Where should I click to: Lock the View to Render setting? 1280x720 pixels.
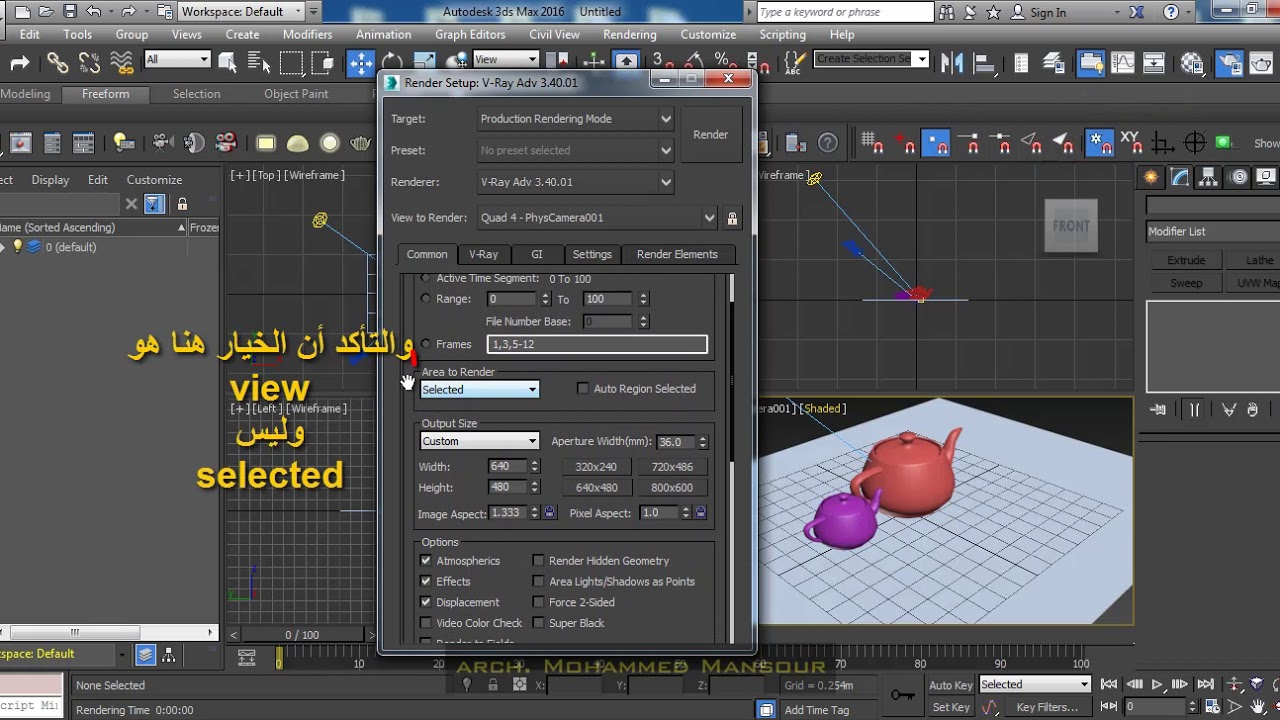tap(732, 218)
